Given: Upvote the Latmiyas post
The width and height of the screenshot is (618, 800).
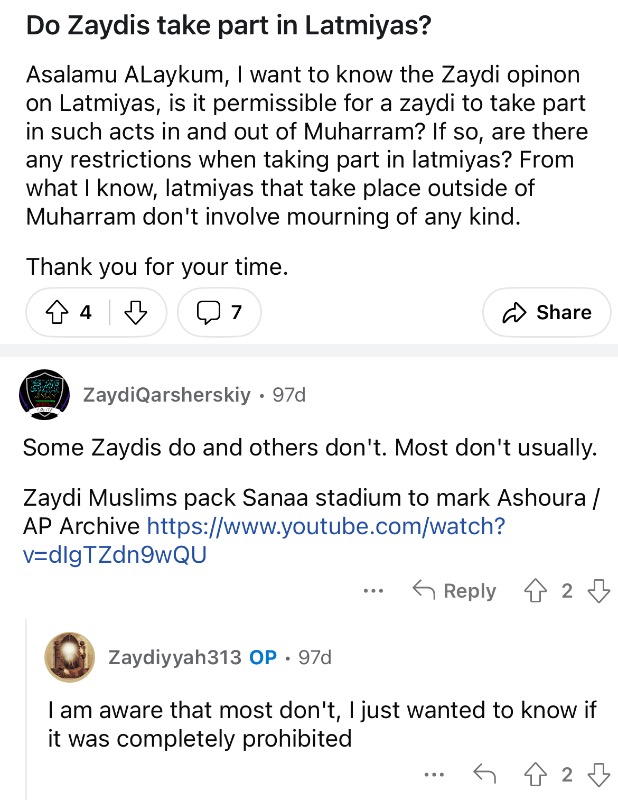Looking at the screenshot, I should (x=57, y=313).
